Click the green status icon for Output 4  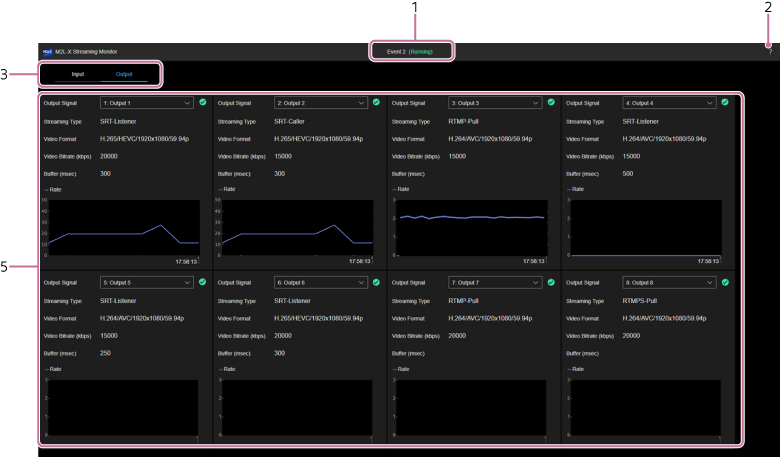pos(726,102)
